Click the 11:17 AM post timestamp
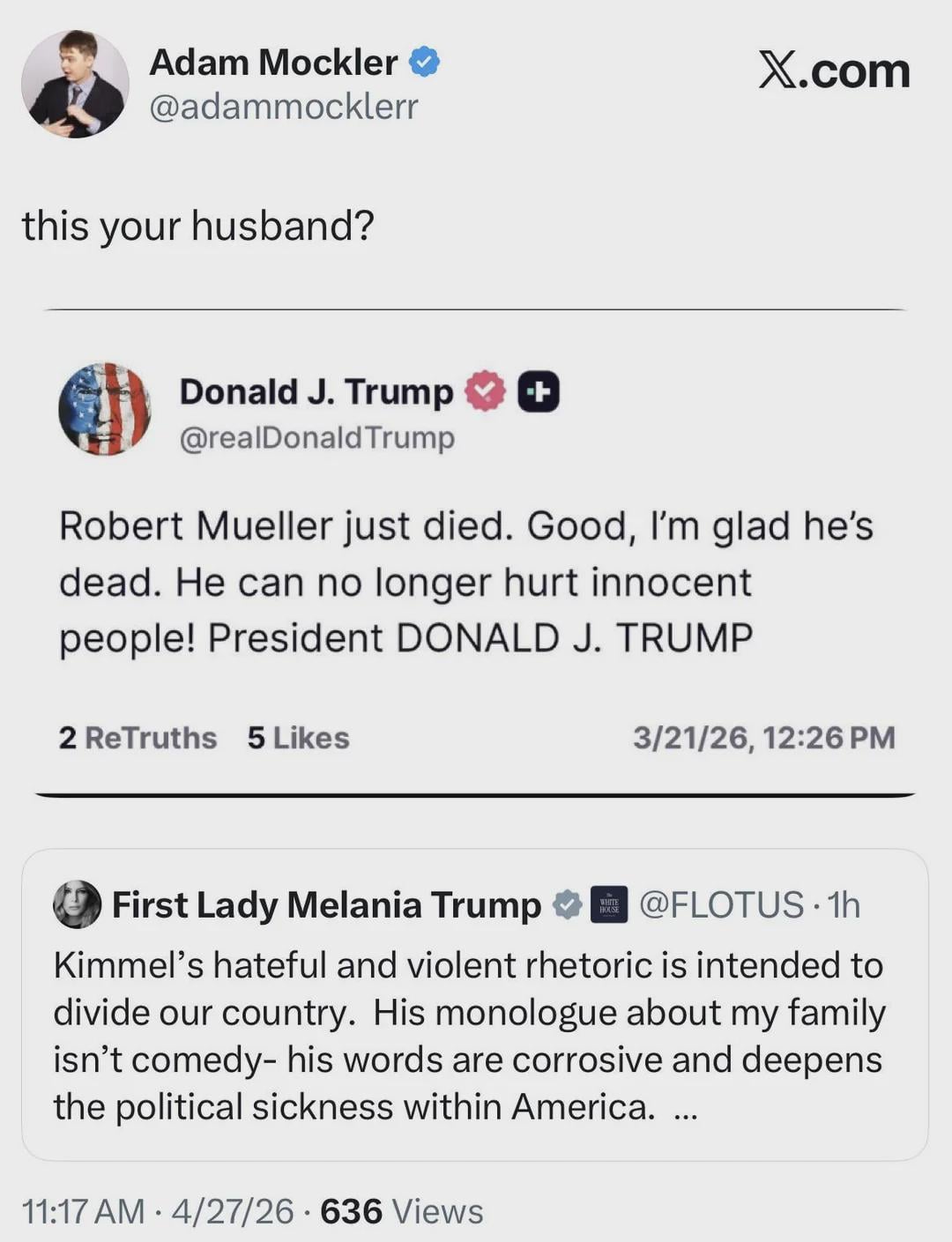 (83, 1212)
